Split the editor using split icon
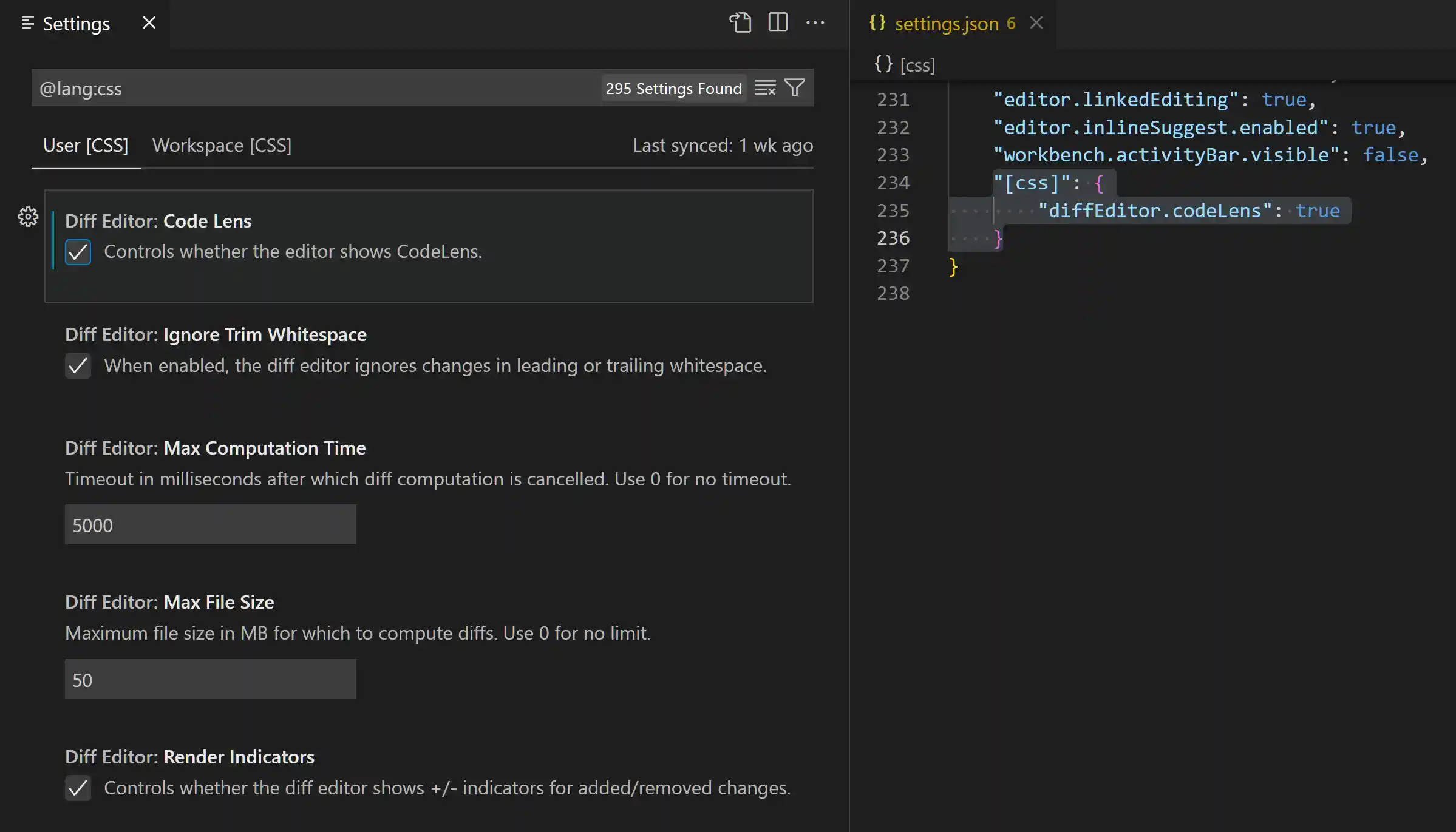Screen dimensions: 1456x832 point(778,22)
